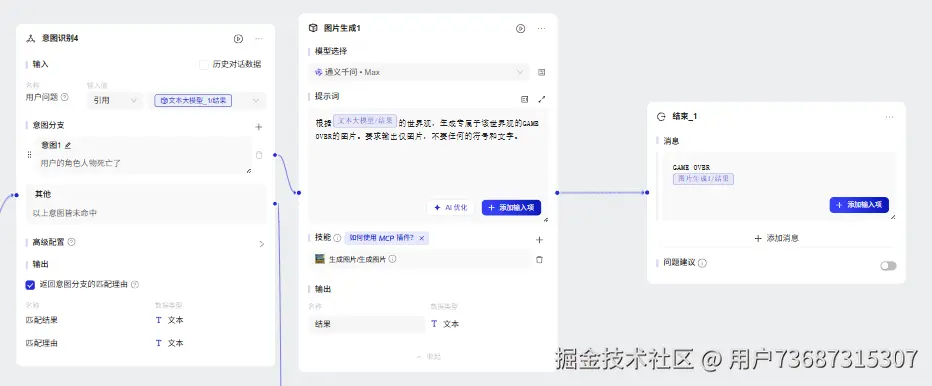Click the 意图识别4 node type icon

coord(31,39)
